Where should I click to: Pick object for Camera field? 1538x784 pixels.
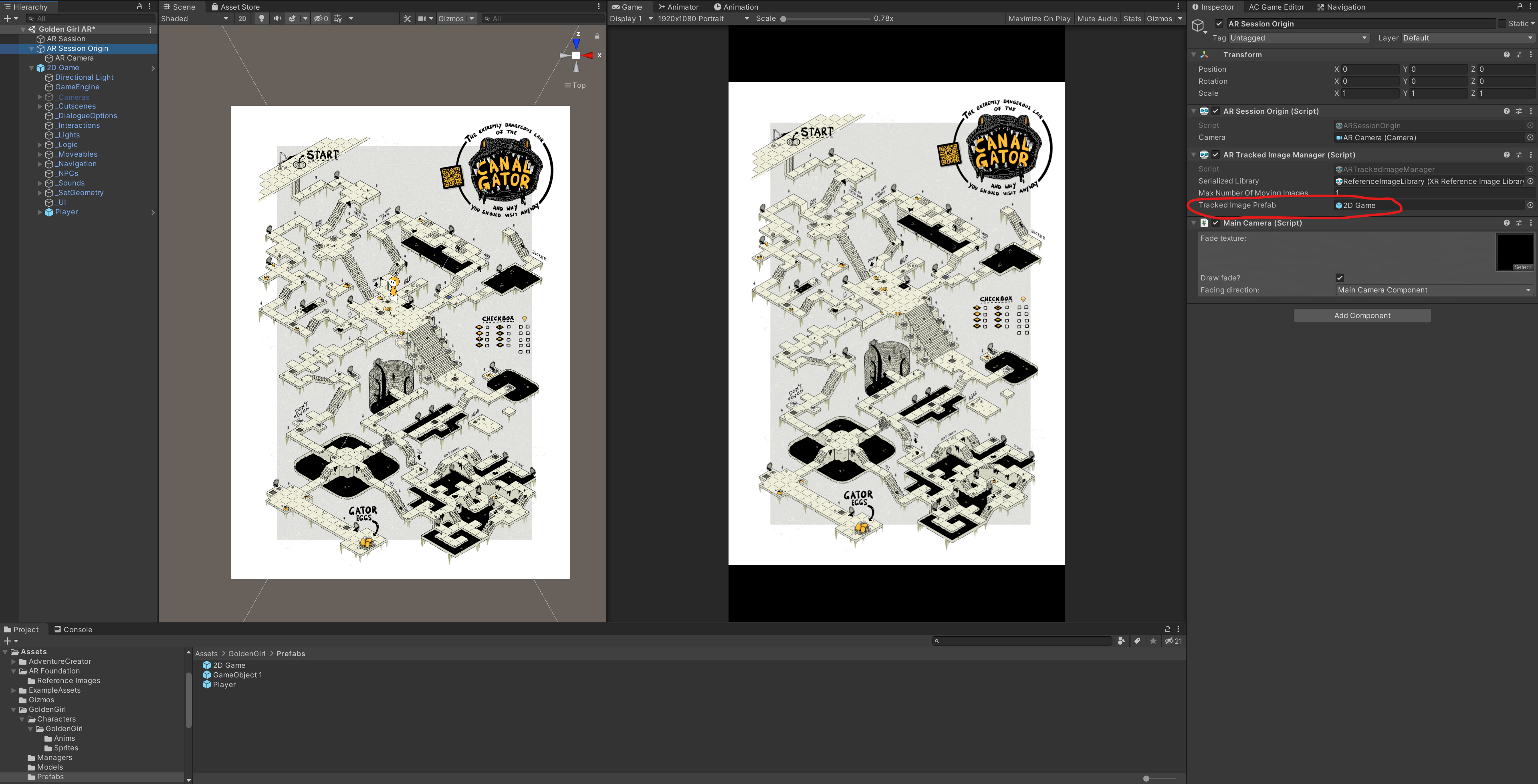[x=1530, y=137]
